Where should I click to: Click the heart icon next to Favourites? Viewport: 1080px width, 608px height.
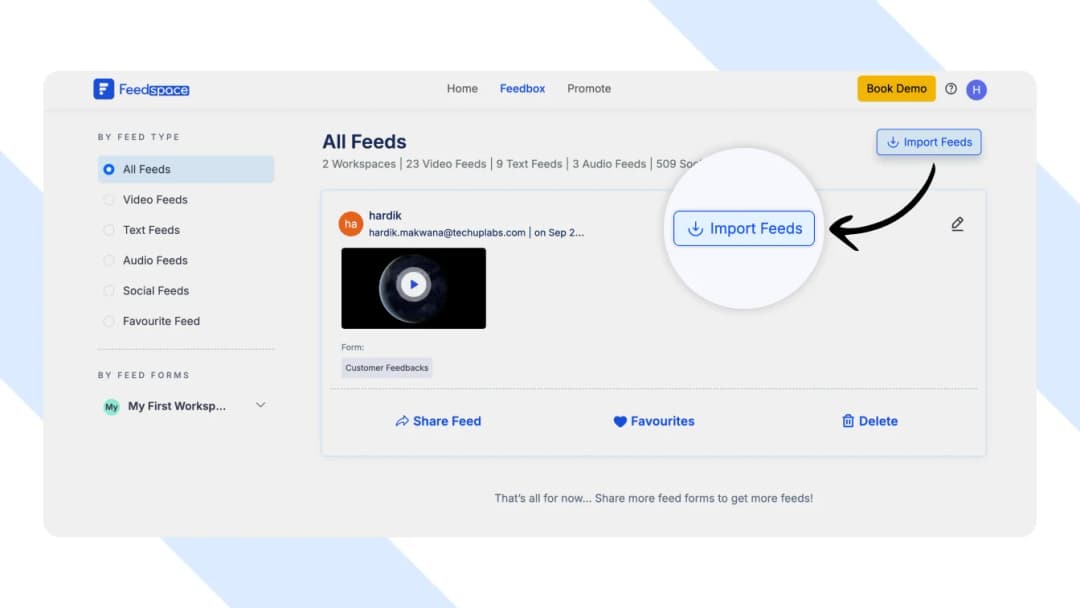click(x=622, y=421)
